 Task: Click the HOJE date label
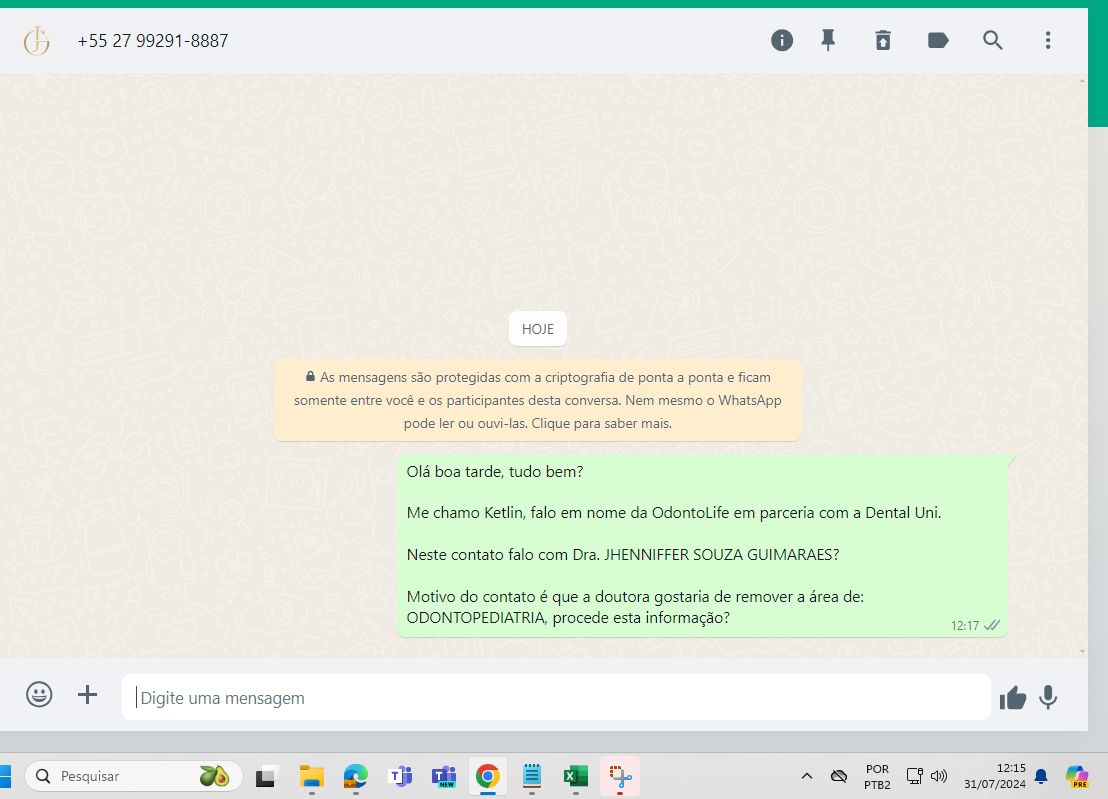(538, 329)
